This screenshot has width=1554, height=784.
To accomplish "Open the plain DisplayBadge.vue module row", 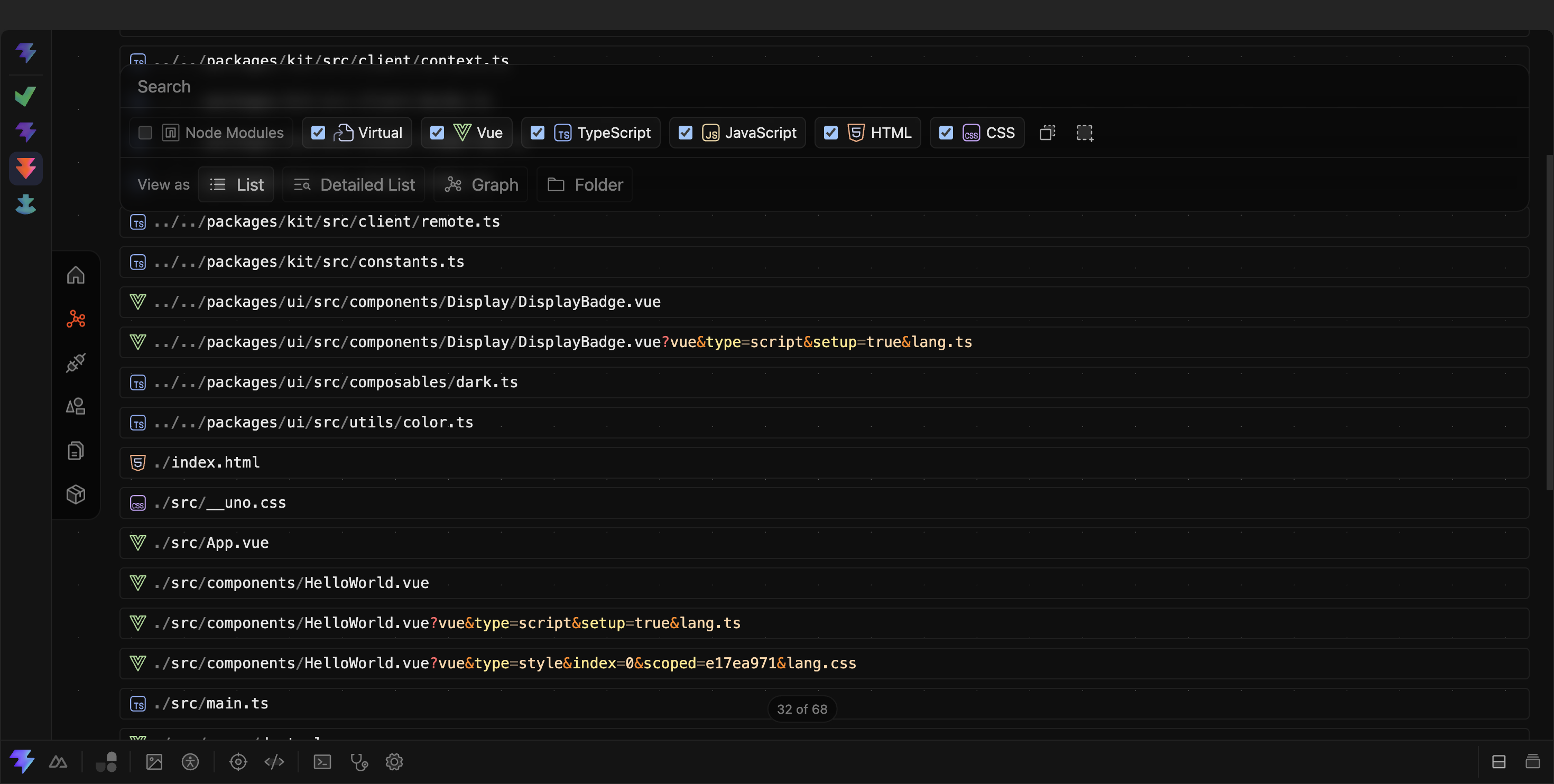I will [x=824, y=302].
